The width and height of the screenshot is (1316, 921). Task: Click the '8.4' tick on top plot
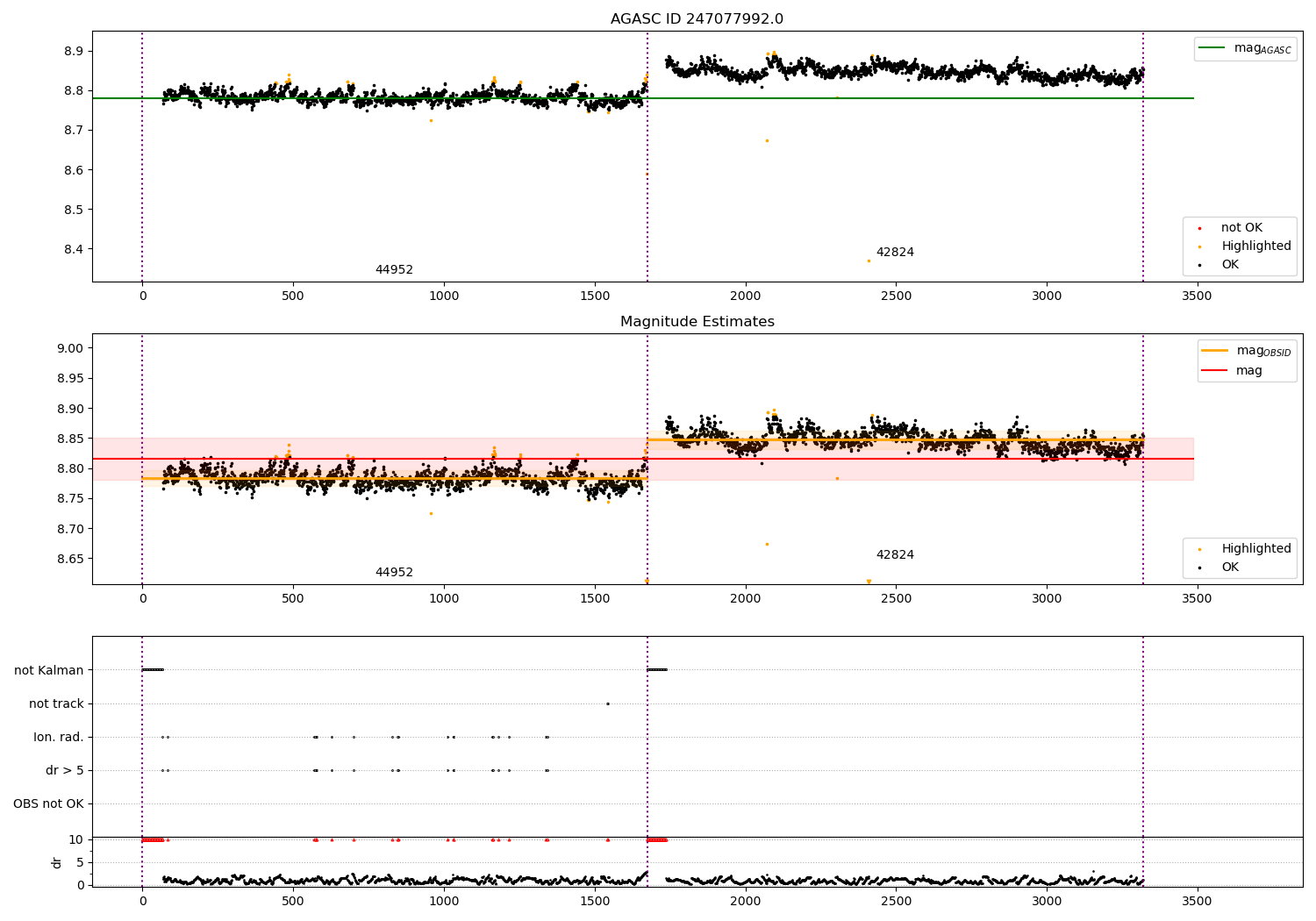(74, 250)
